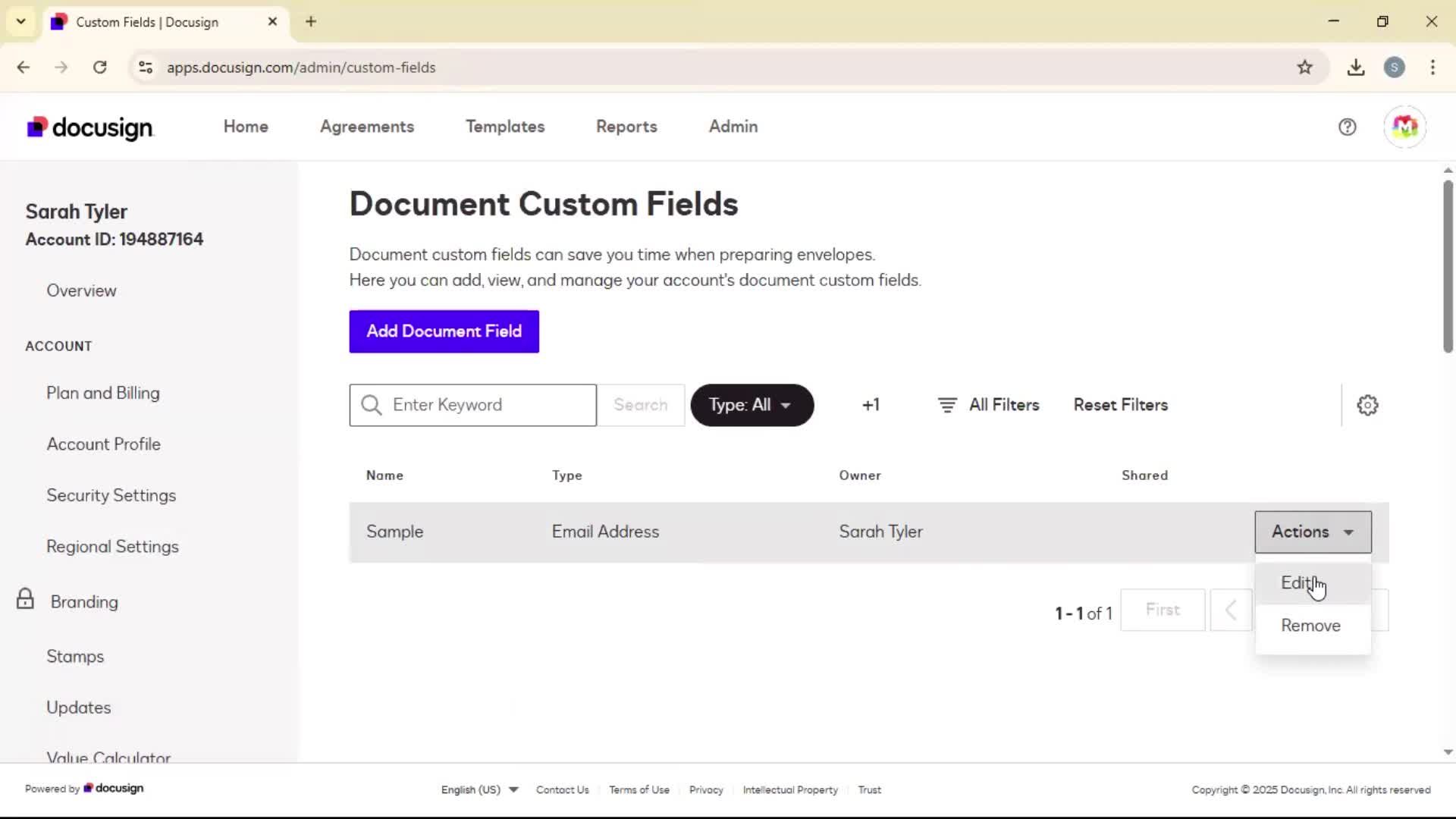
Task: Click the Contact Us footer link
Action: click(563, 789)
